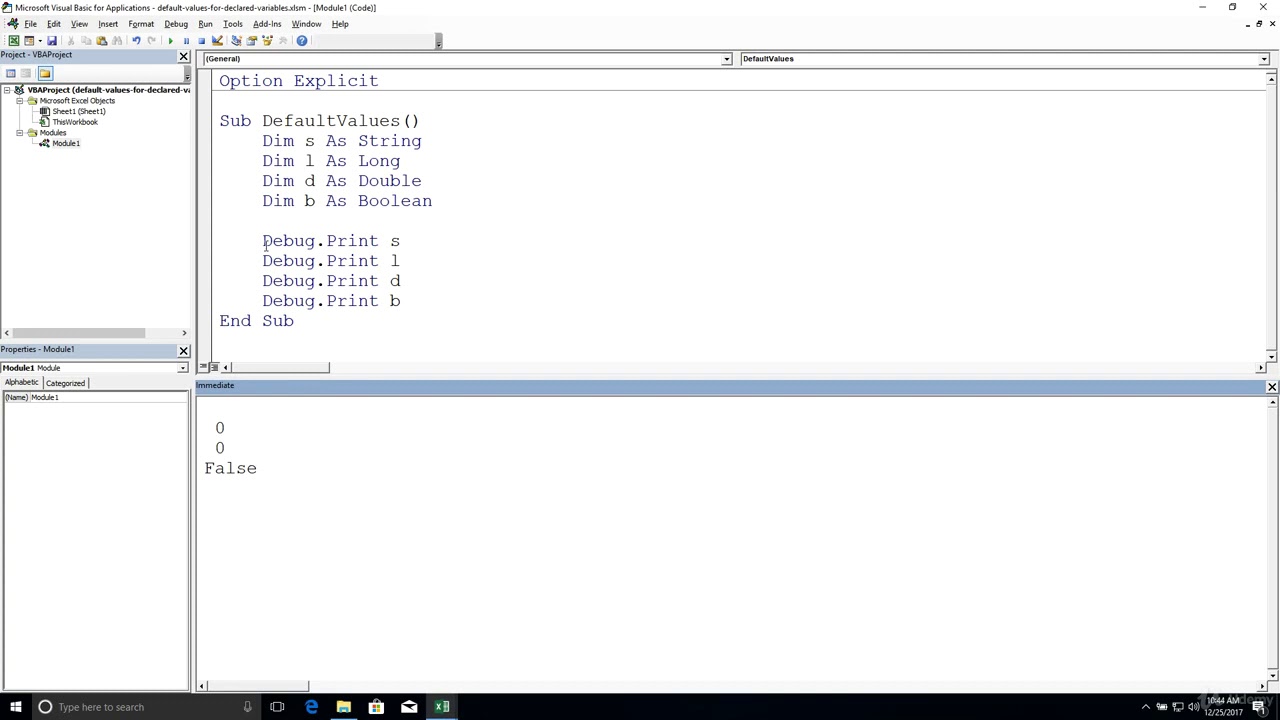Open the File menu
1280x720 pixels.
[x=30, y=24]
